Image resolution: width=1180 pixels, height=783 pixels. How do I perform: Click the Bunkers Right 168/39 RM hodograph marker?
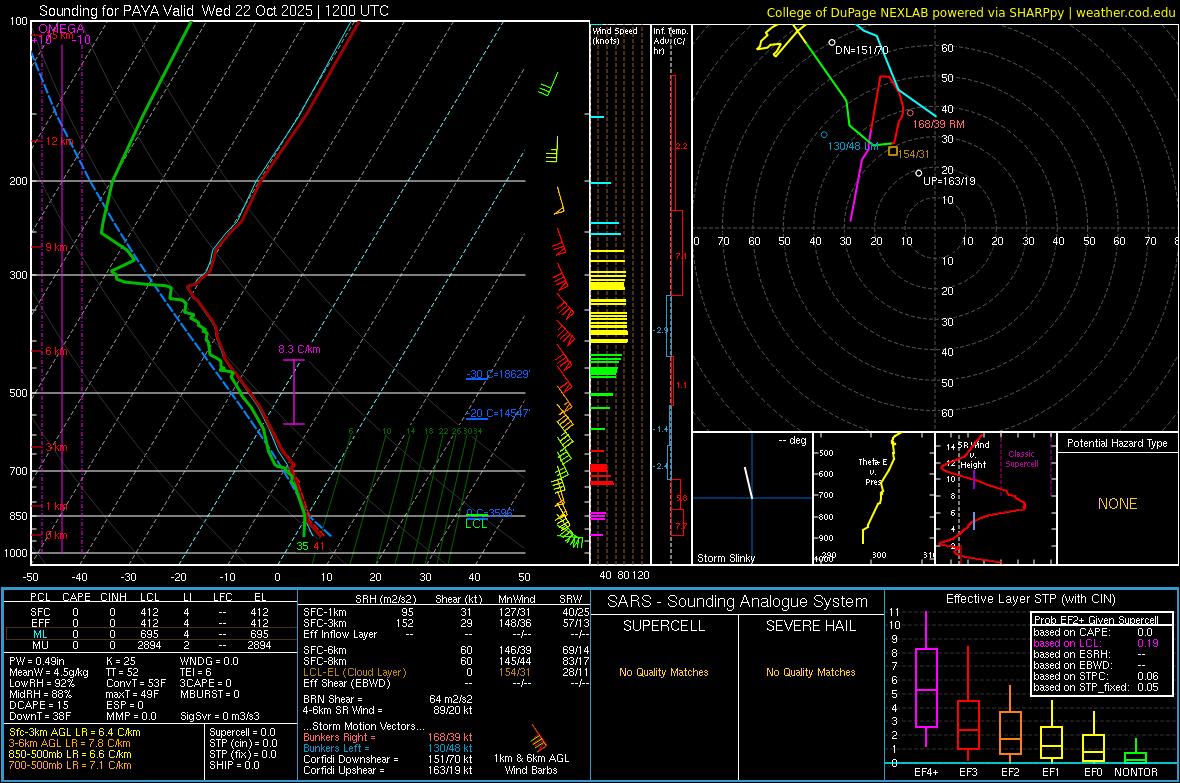pos(910,113)
